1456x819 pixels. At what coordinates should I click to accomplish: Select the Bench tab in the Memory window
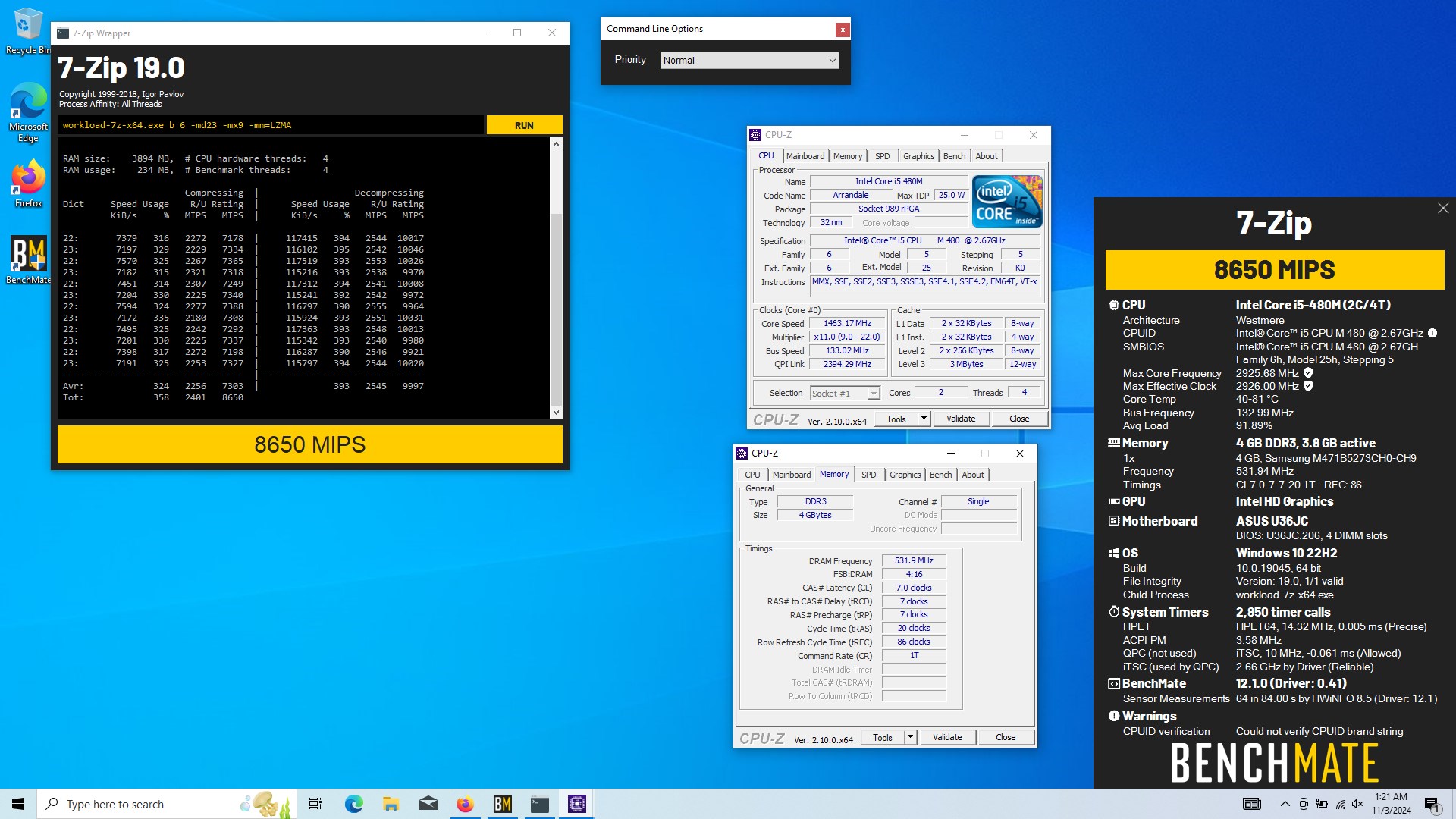point(940,475)
